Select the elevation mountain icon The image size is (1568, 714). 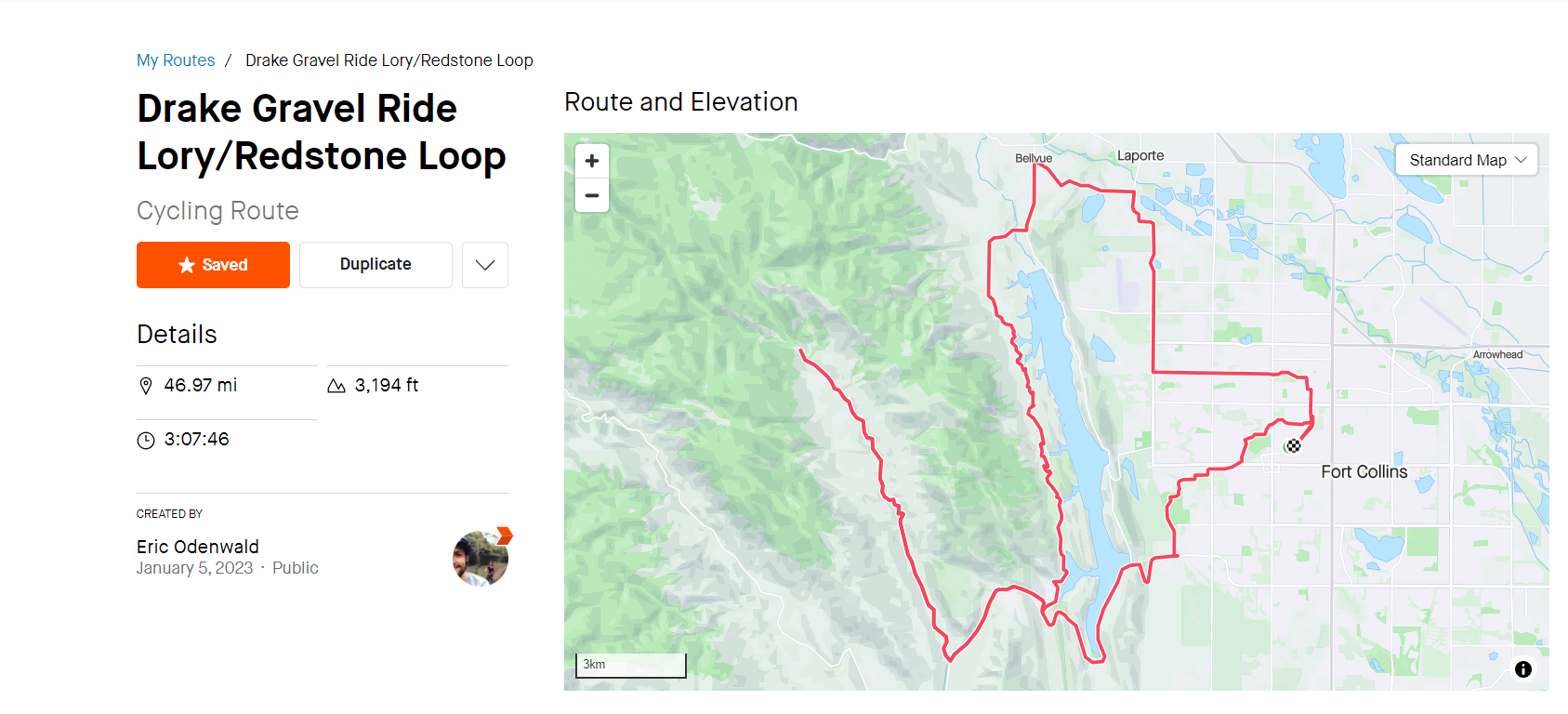pos(336,385)
